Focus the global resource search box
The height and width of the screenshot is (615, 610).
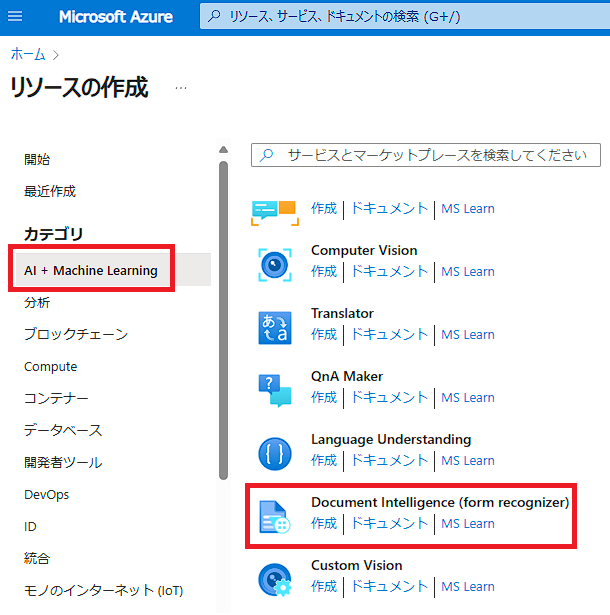[x=405, y=16]
